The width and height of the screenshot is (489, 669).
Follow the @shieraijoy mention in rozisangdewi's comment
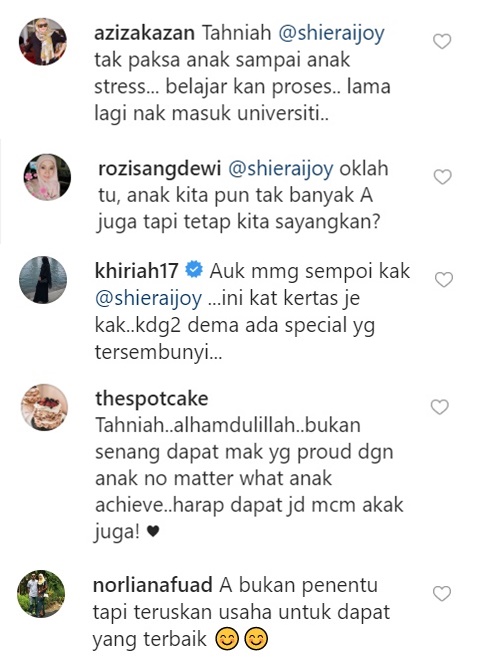tap(281, 169)
